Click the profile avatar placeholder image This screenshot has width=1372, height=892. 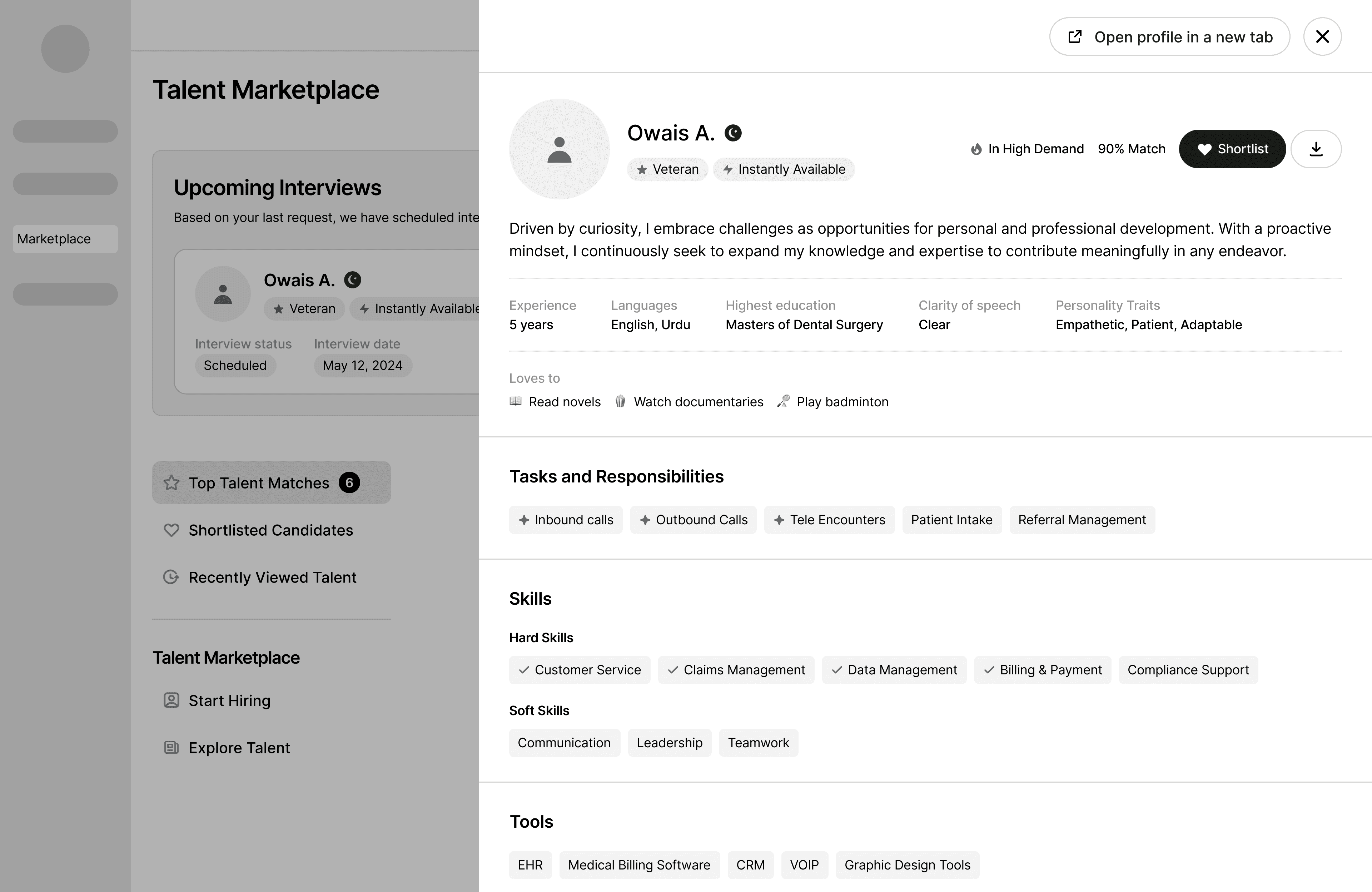(558, 149)
